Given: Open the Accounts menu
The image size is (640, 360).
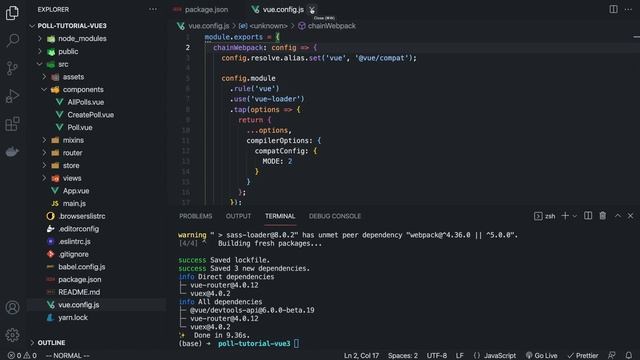Looking at the screenshot, I should pos(12,307).
